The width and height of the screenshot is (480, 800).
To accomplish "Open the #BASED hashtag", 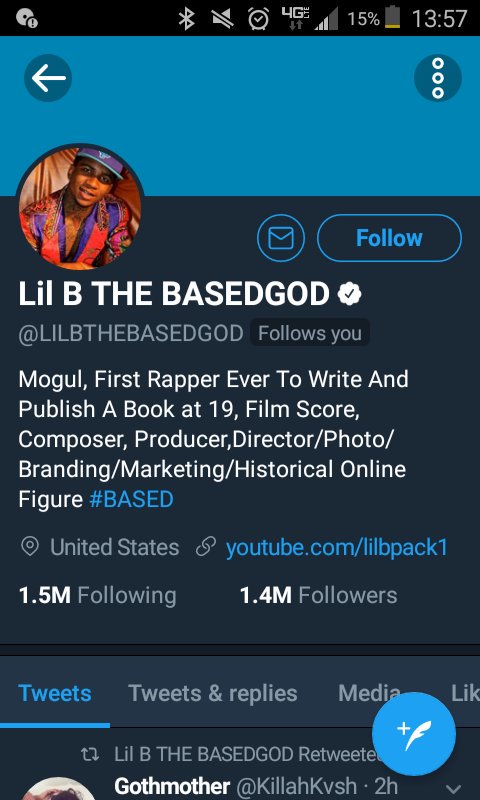I will [x=131, y=499].
